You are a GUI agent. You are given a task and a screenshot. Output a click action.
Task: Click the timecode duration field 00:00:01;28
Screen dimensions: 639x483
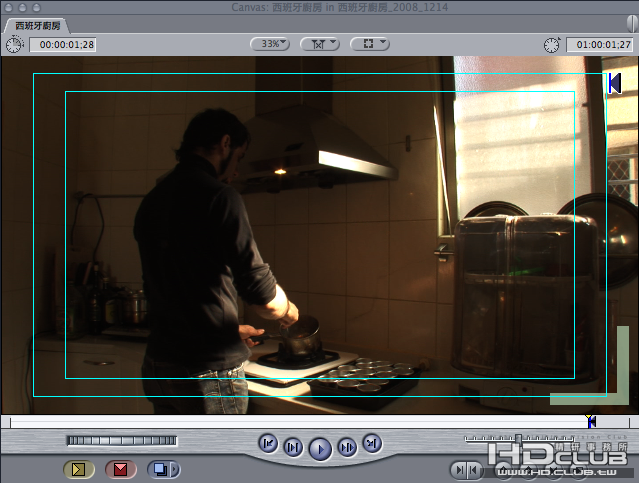(63, 44)
